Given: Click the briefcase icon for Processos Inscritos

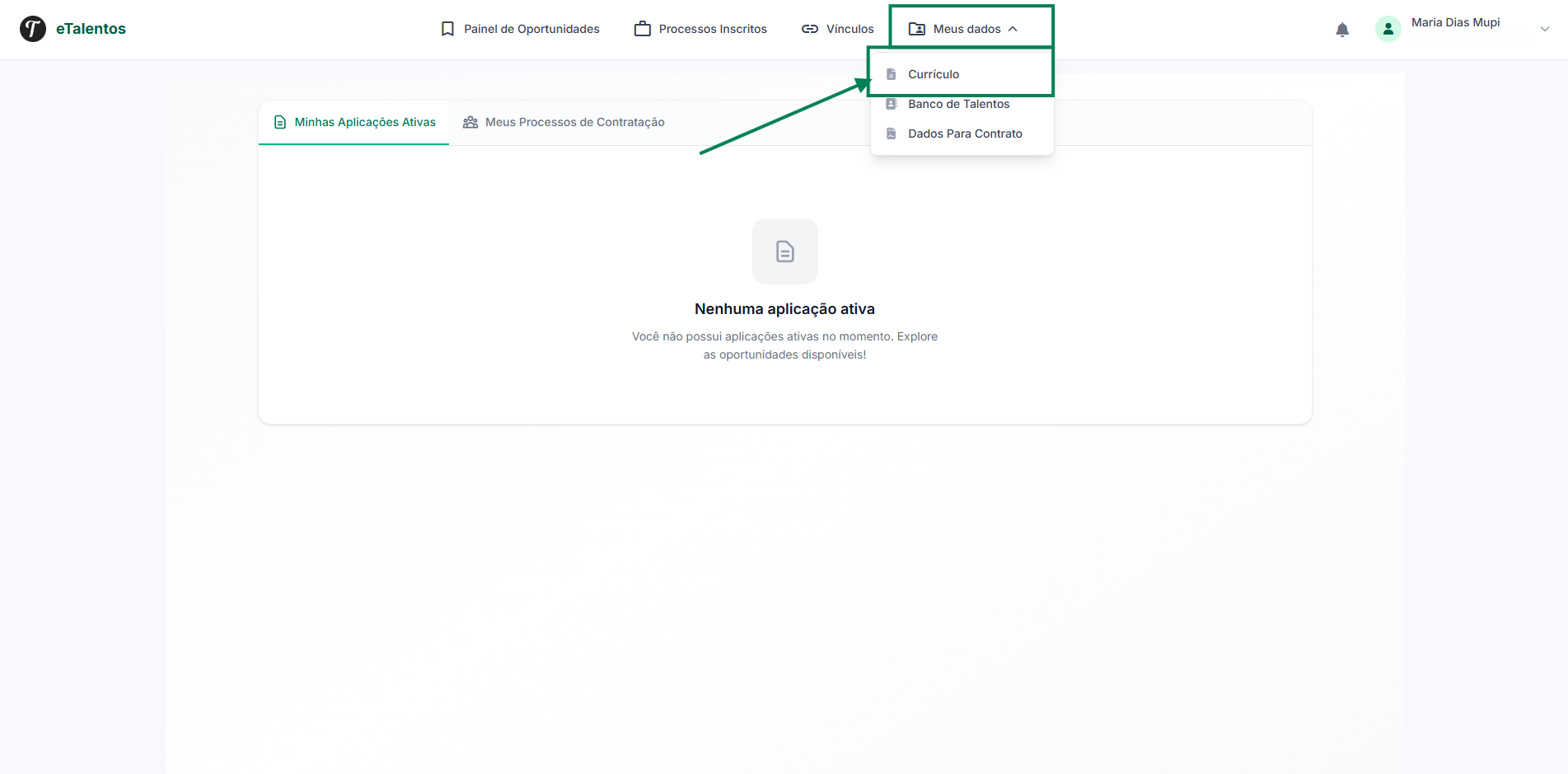Looking at the screenshot, I should [642, 29].
